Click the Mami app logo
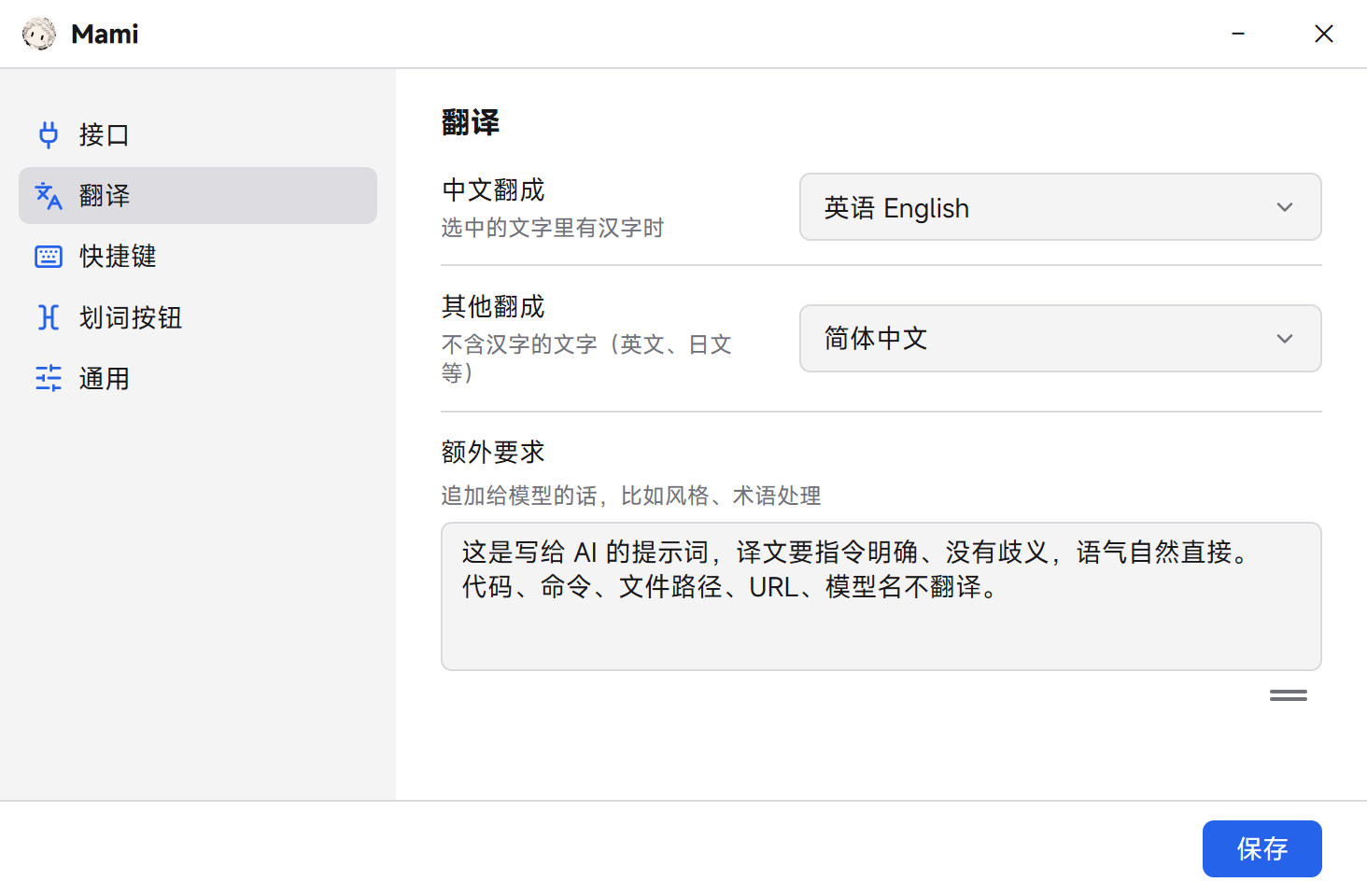Viewport: 1367px width, 896px height. [x=39, y=35]
